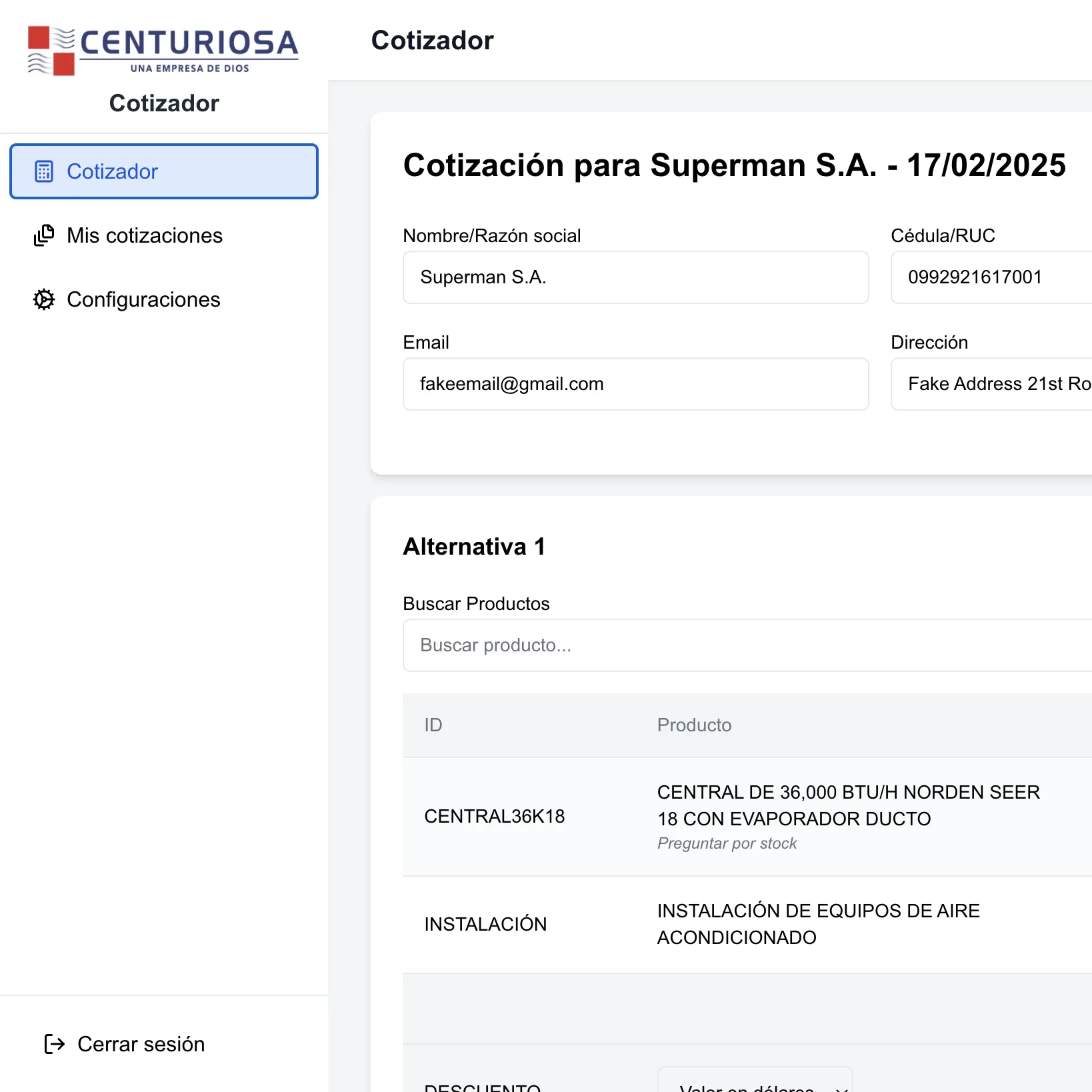The image size is (1092, 1092).
Task: Click the Mis cotizaciones documents icon
Action: 44,235
